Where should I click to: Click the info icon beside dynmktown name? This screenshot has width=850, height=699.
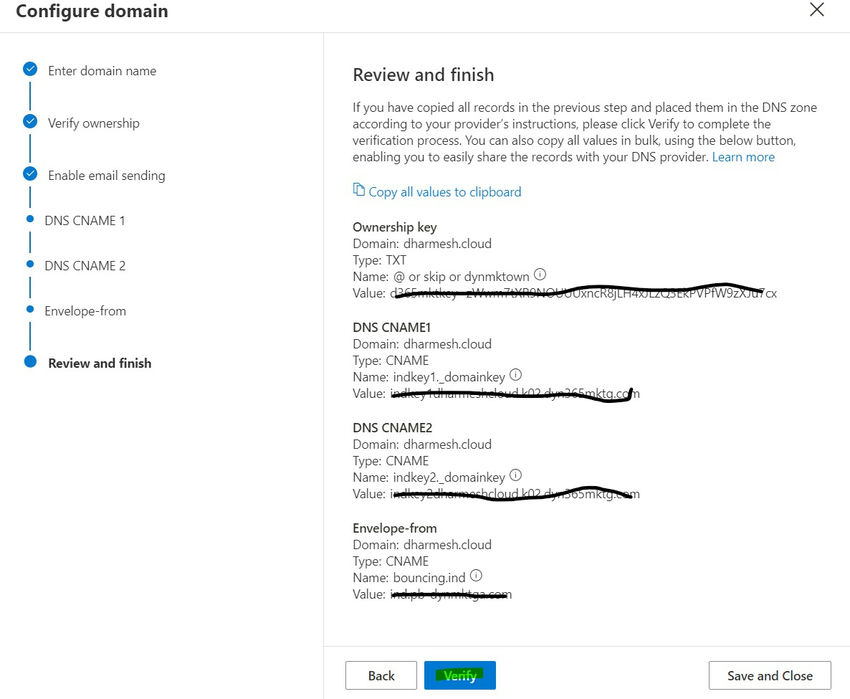[540, 275]
